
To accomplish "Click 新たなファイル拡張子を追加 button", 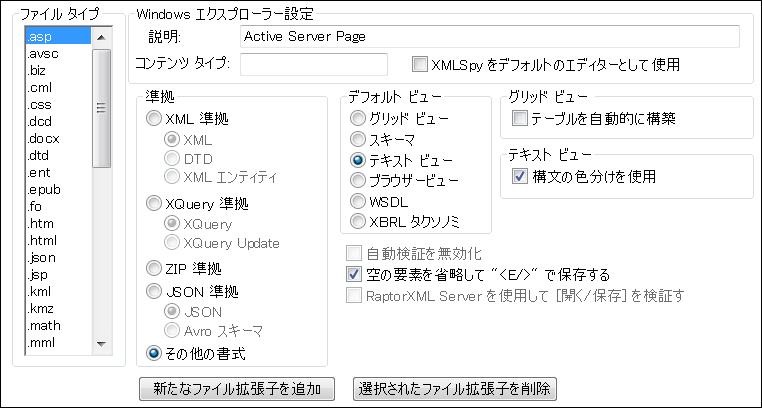I will coord(239,388).
